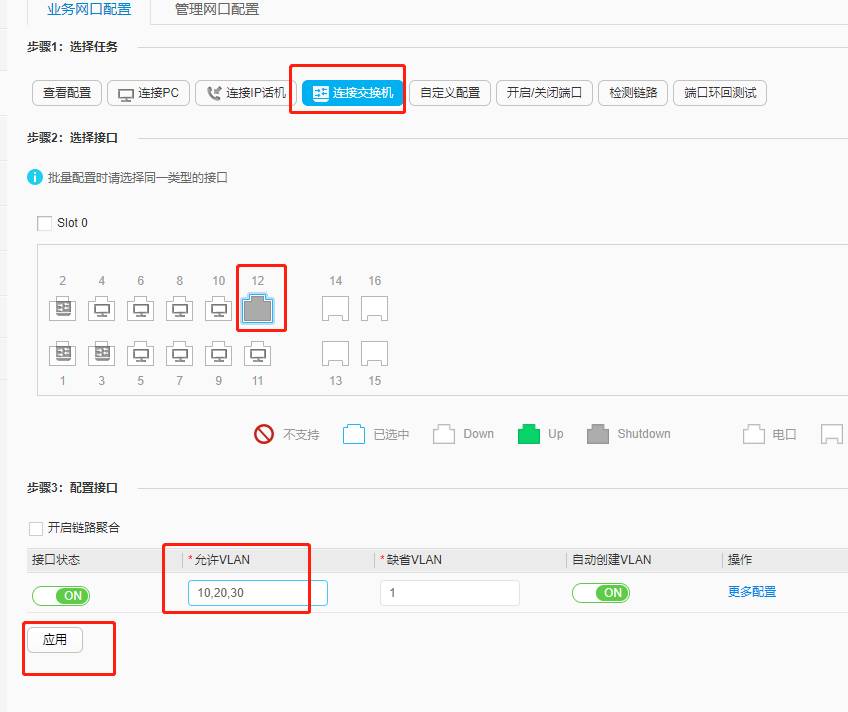Image resolution: width=848 pixels, height=712 pixels.
Task: Select port 3 icon
Action: [x=102, y=354]
